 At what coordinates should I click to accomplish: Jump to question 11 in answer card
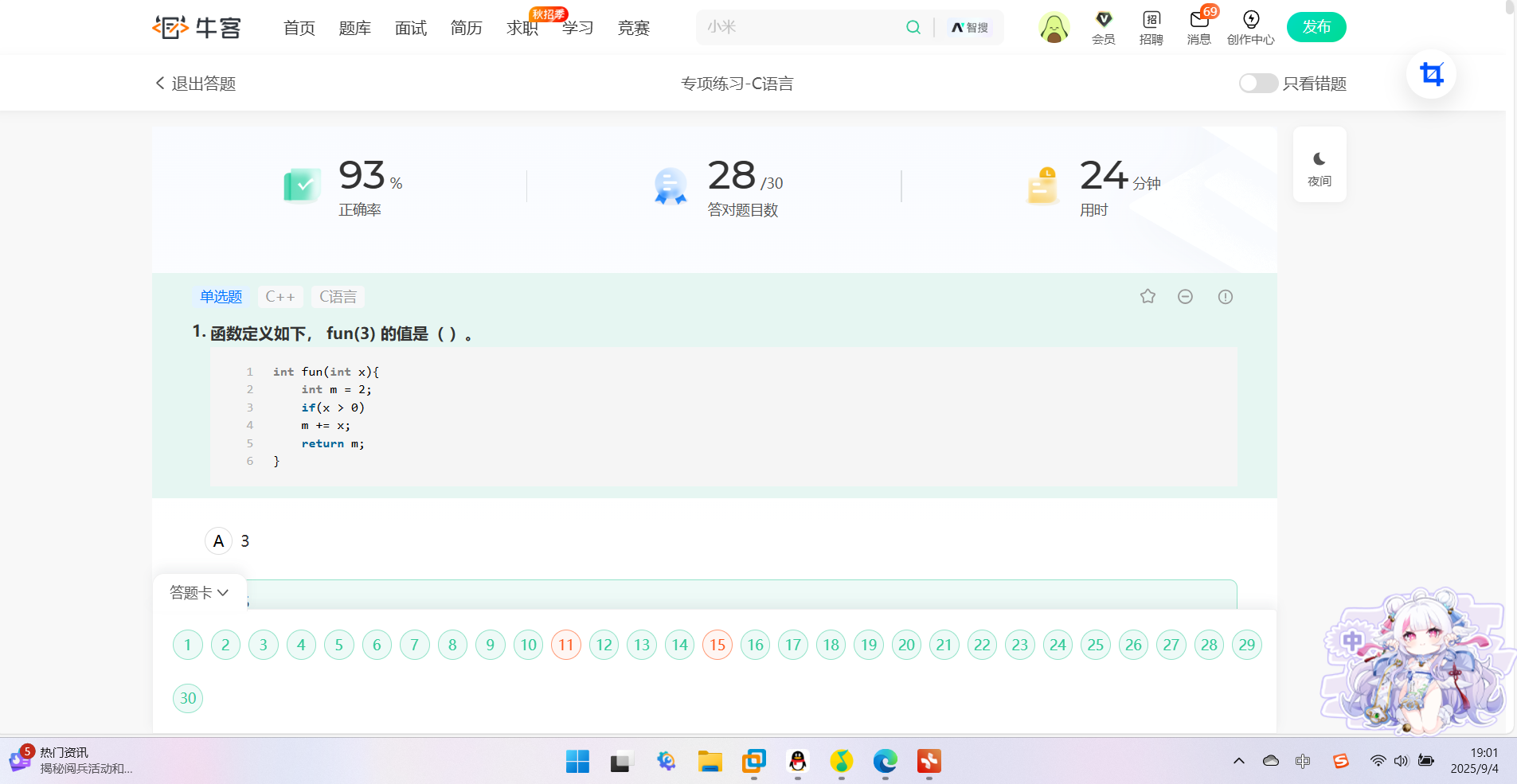[565, 645]
